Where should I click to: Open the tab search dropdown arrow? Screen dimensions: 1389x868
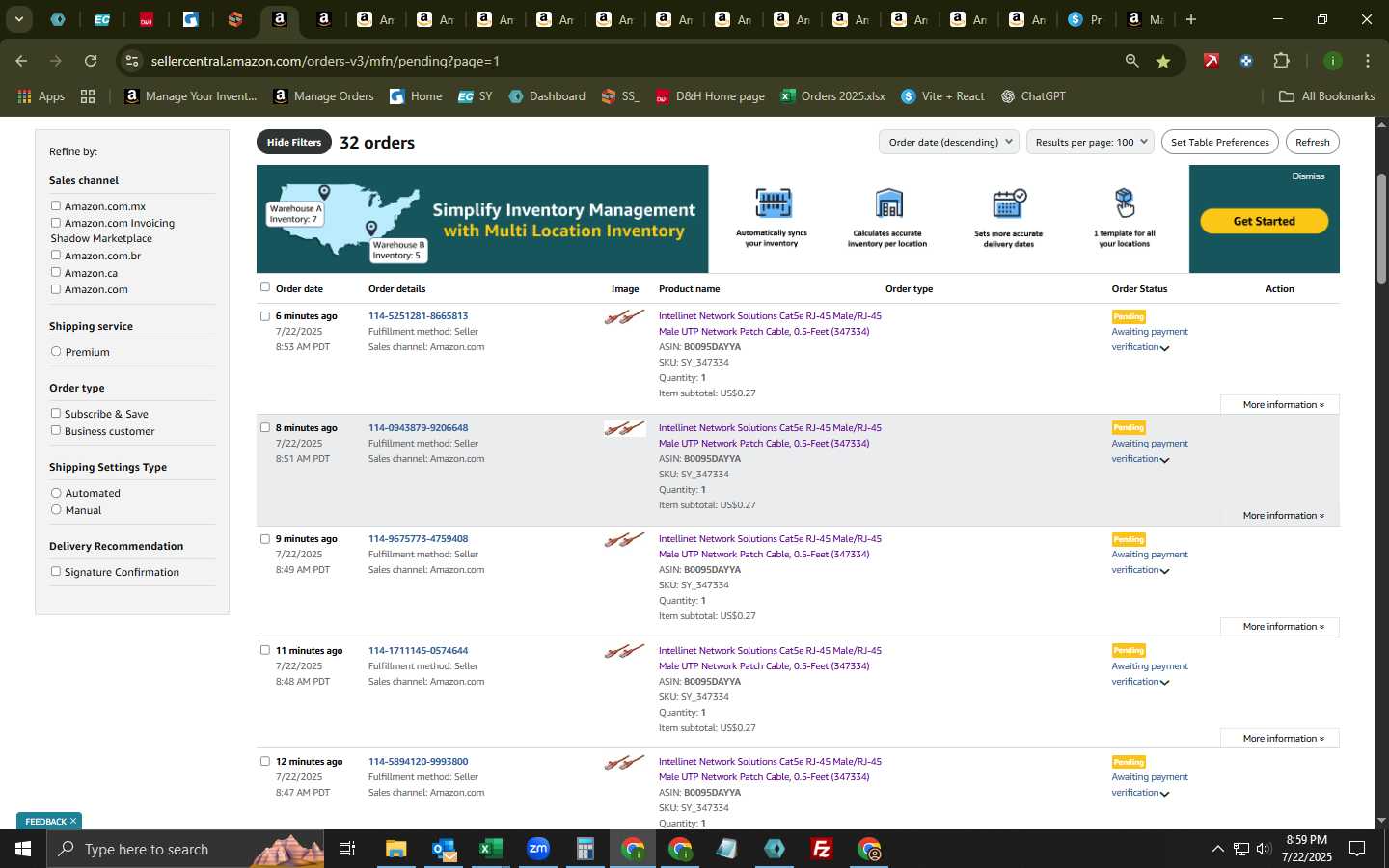tap(18, 19)
